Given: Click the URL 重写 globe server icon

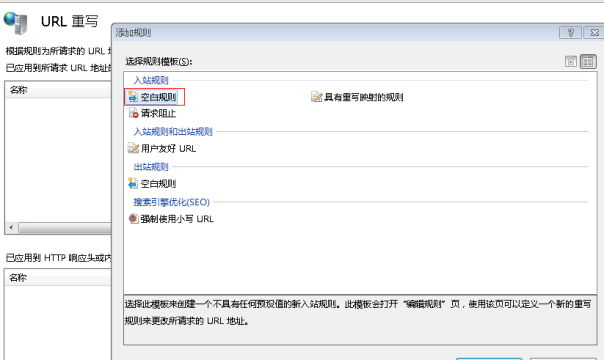Looking at the screenshot, I should tap(16, 23).
